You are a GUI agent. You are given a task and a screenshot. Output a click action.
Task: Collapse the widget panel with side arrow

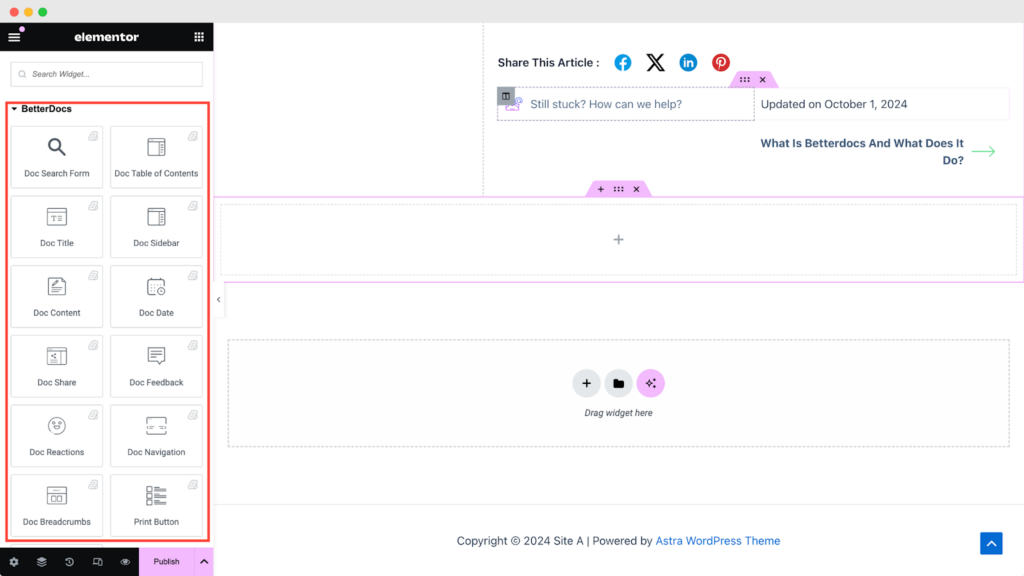click(x=218, y=299)
